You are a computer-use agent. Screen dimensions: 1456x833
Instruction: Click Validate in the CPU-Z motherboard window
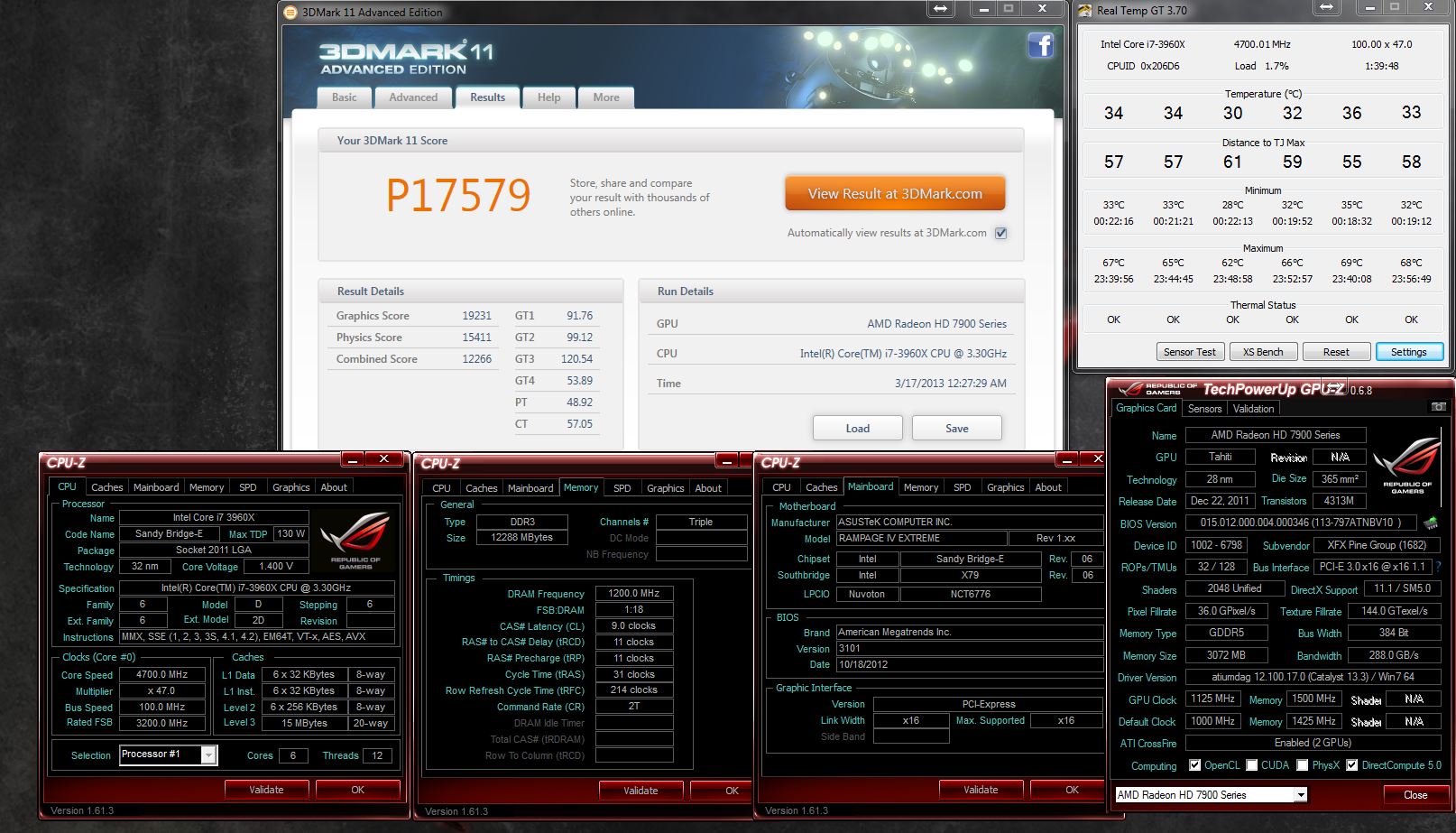(x=981, y=790)
